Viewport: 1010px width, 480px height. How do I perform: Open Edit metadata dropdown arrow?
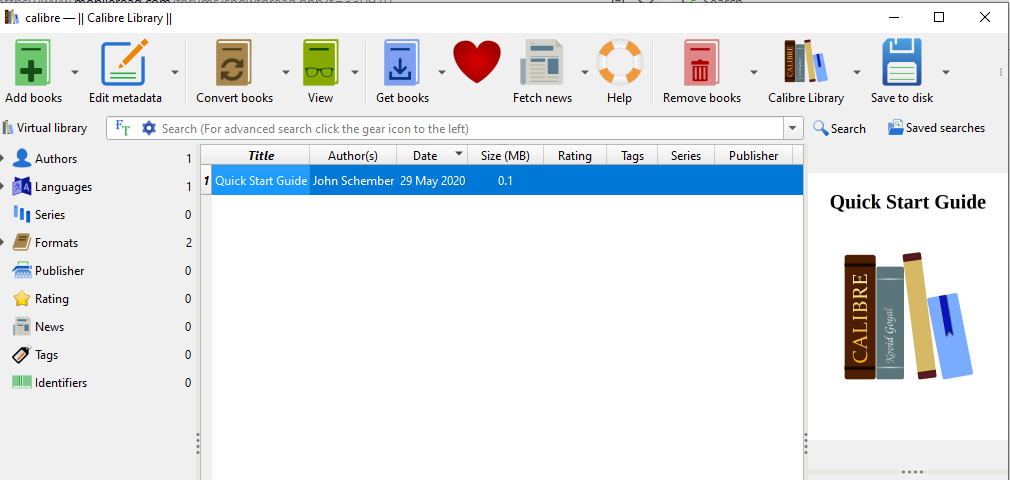pos(175,72)
